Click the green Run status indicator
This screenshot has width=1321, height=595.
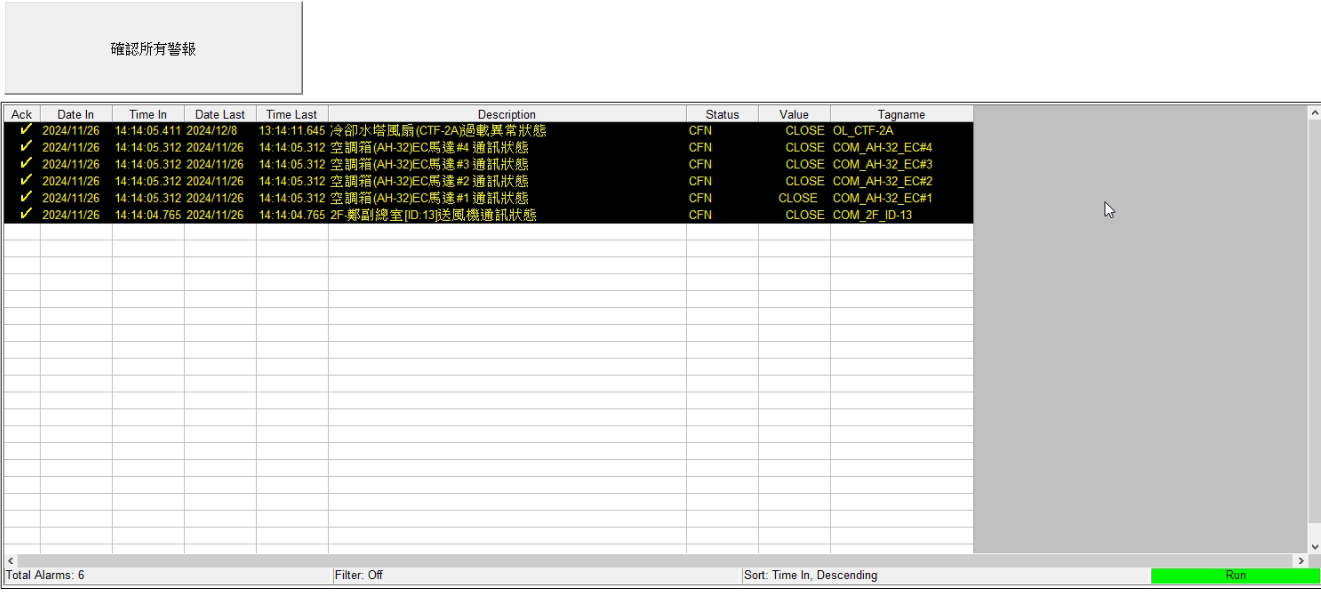click(1235, 576)
